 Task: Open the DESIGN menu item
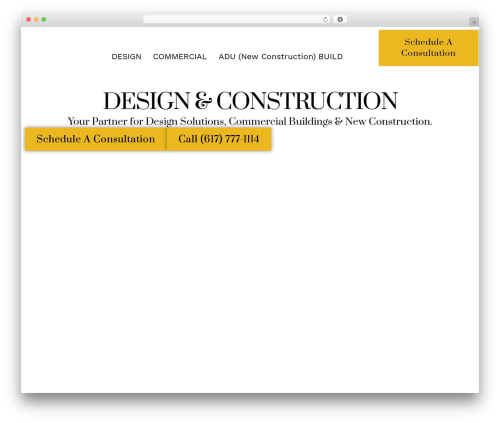click(126, 57)
